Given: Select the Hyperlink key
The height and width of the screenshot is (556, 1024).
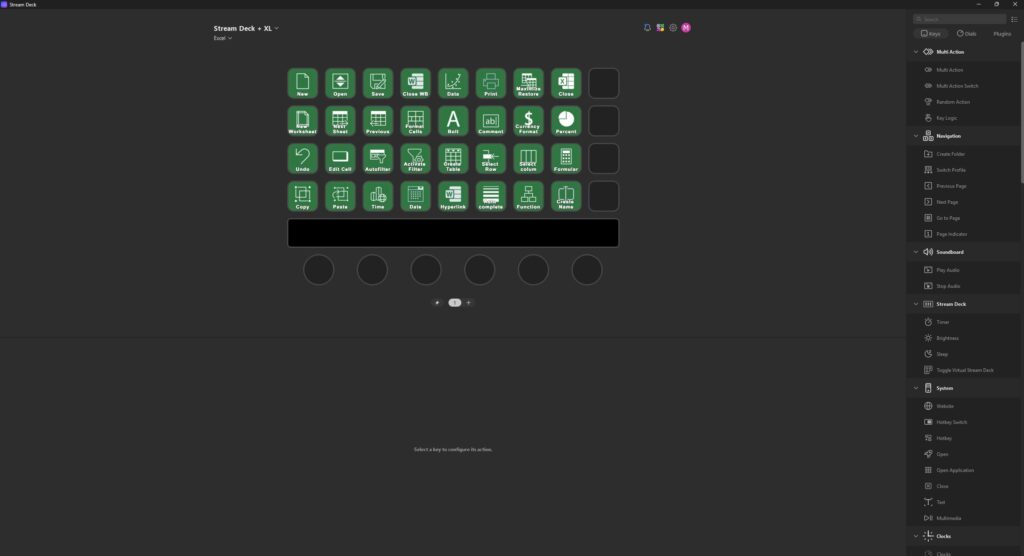Looking at the screenshot, I should 453,196.
